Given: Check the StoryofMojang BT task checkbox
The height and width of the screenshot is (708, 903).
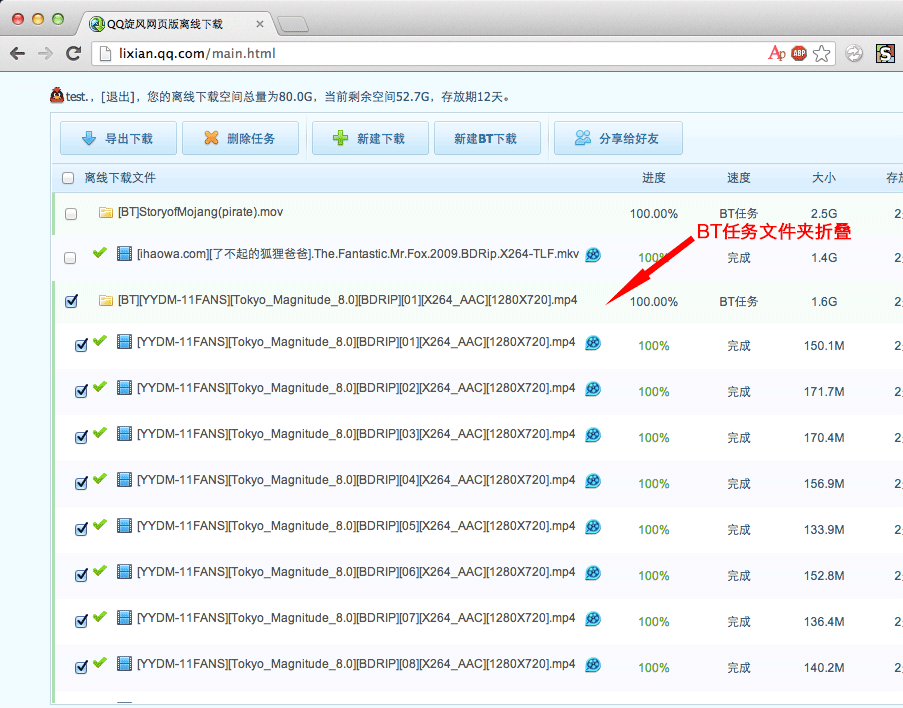Looking at the screenshot, I should pos(71,214).
